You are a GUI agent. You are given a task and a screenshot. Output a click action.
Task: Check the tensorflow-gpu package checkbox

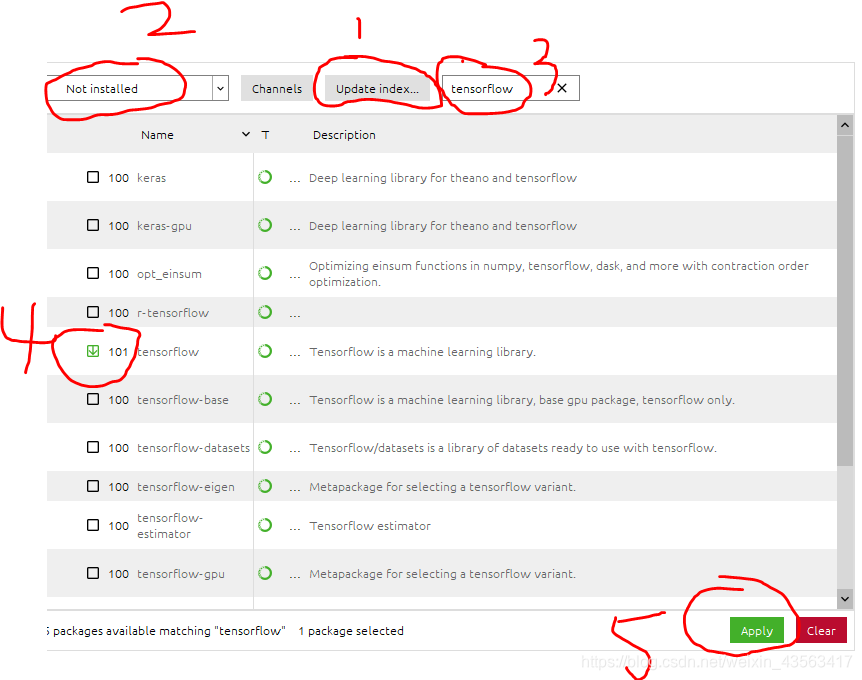(x=93, y=573)
